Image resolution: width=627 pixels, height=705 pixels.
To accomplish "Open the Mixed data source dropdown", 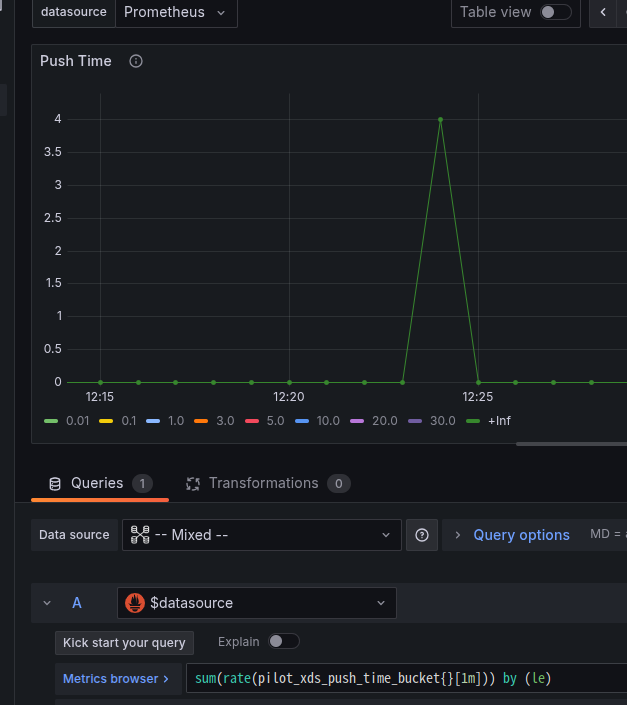I will click(262, 535).
